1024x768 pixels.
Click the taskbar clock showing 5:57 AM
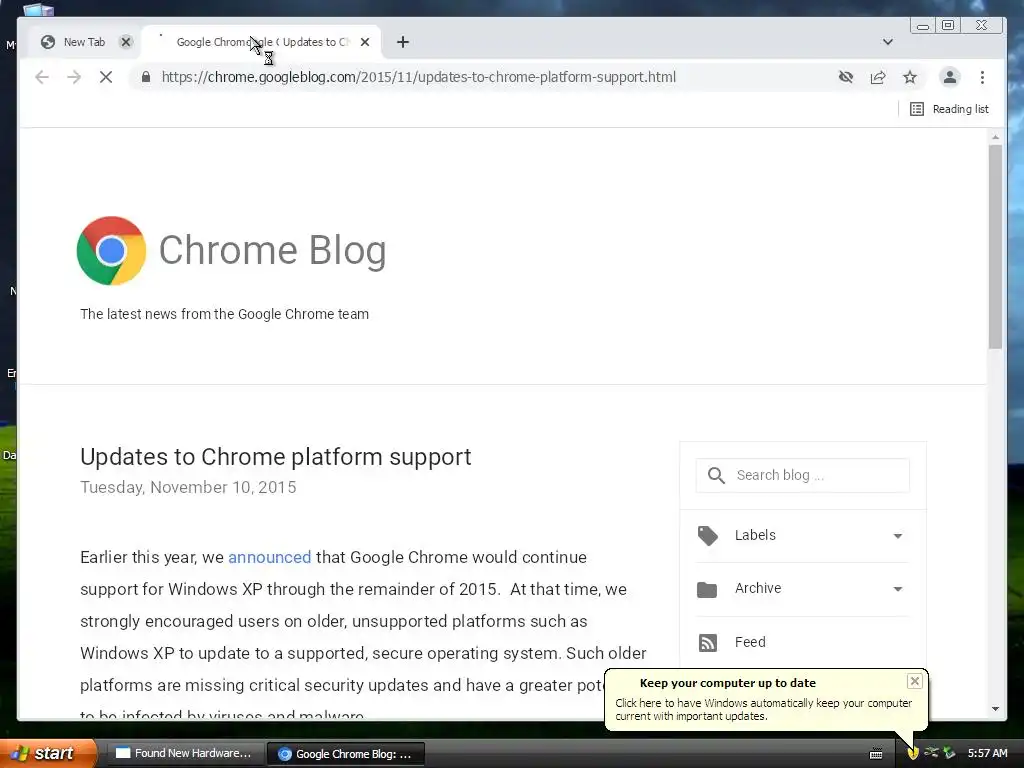987,753
